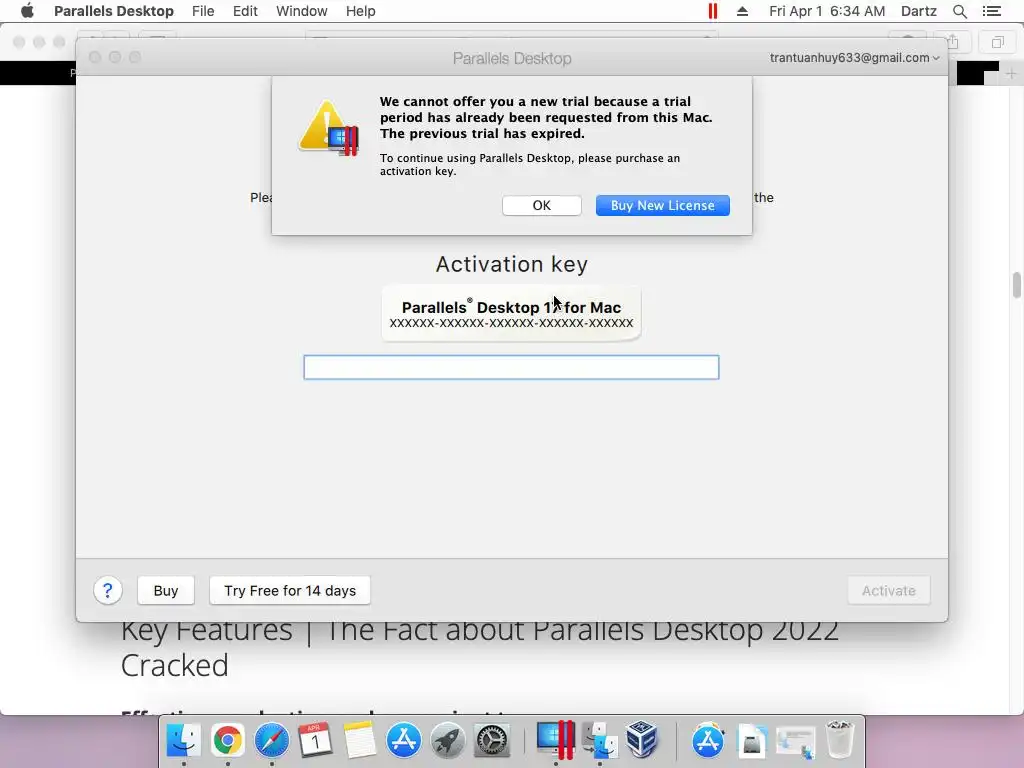This screenshot has height=768, width=1024.
Task: Open the Edit menu
Action: click(x=245, y=11)
